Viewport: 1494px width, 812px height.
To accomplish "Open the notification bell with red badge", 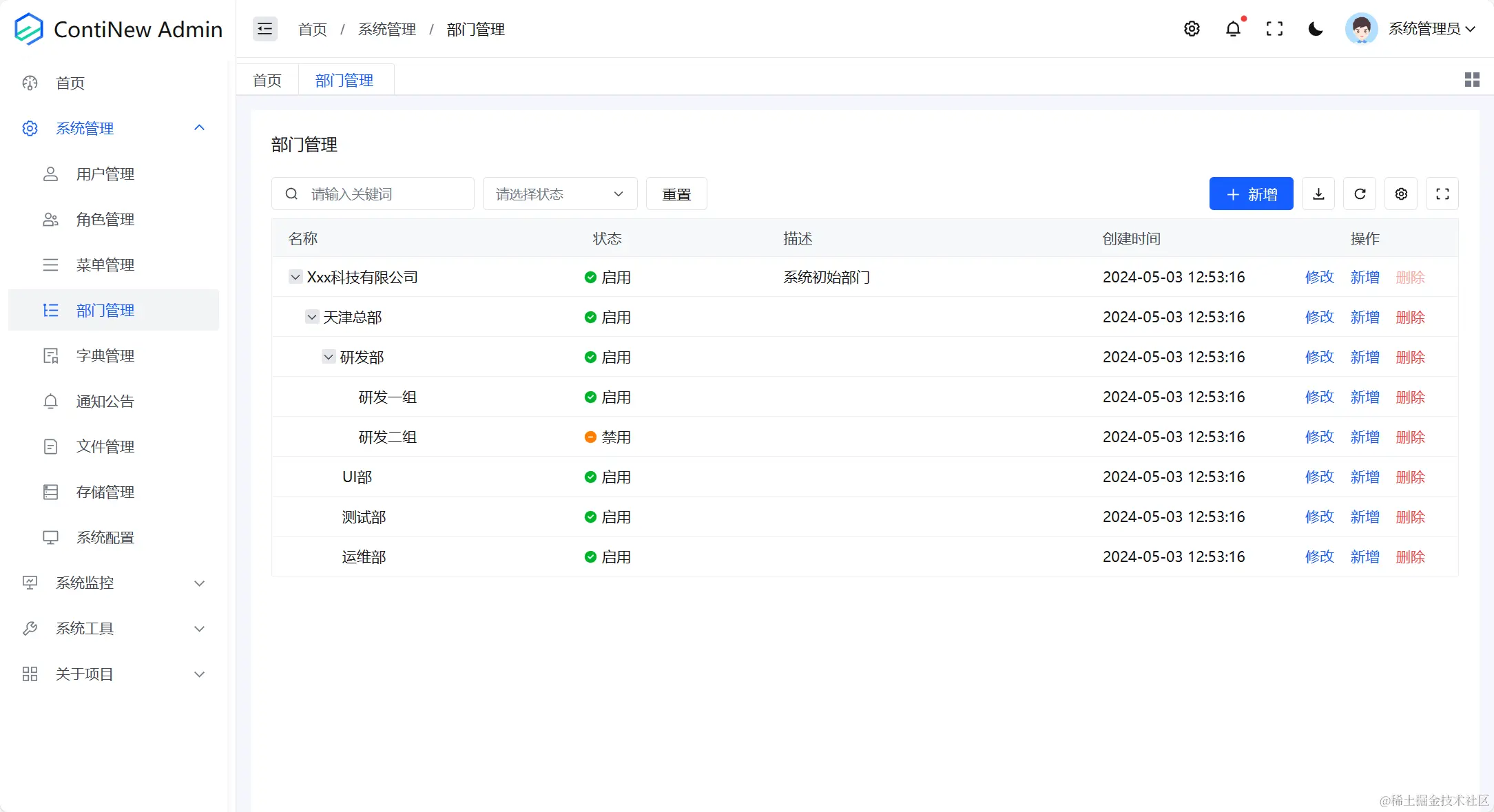I will click(x=1233, y=29).
